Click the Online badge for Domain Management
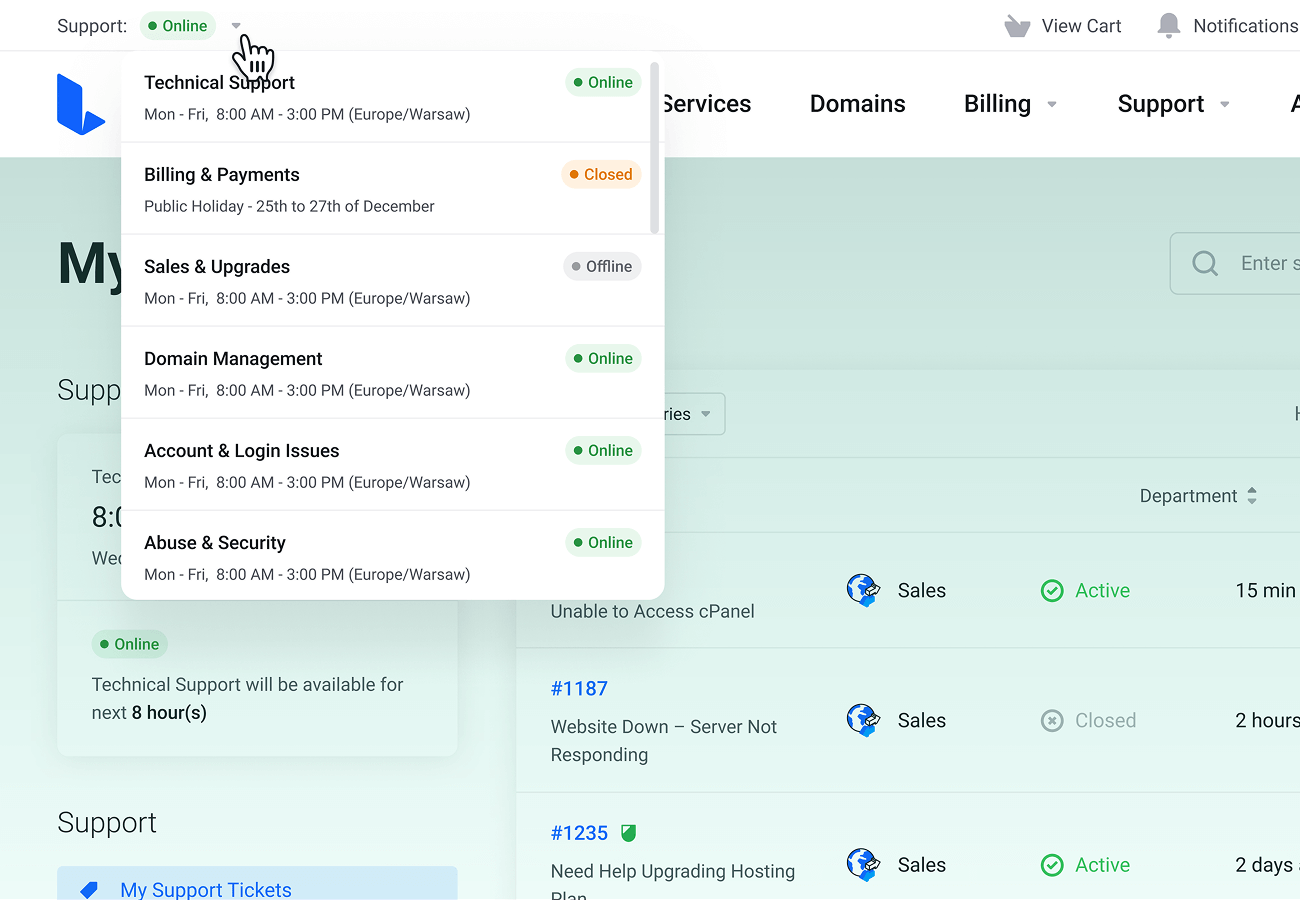This screenshot has width=1300, height=900. (x=603, y=358)
